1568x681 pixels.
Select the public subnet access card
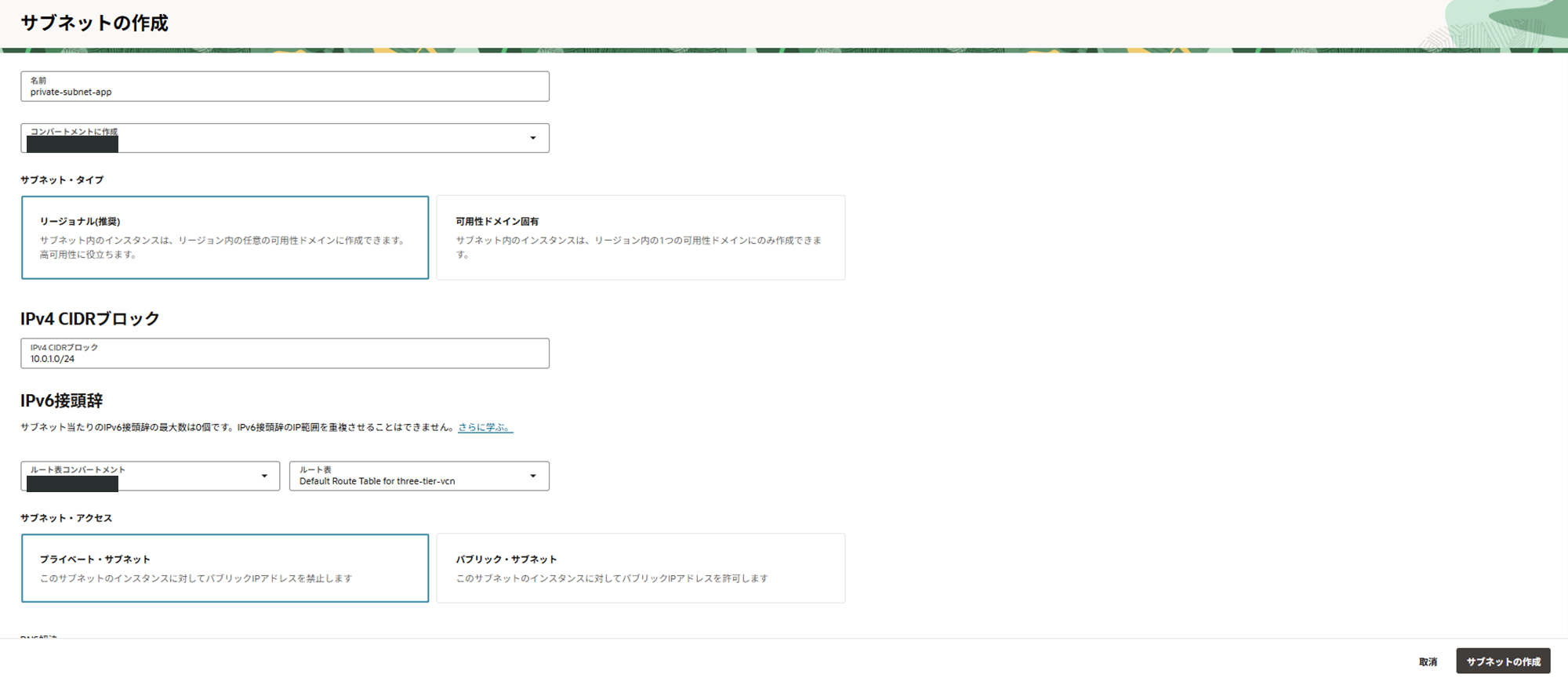(x=641, y=568)
